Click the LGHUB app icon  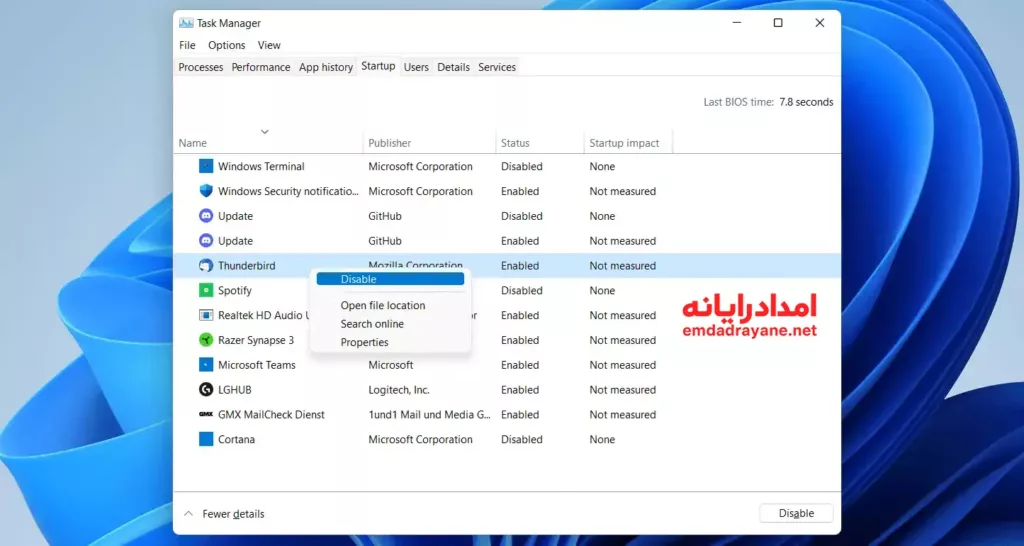(x=206, y=390)
